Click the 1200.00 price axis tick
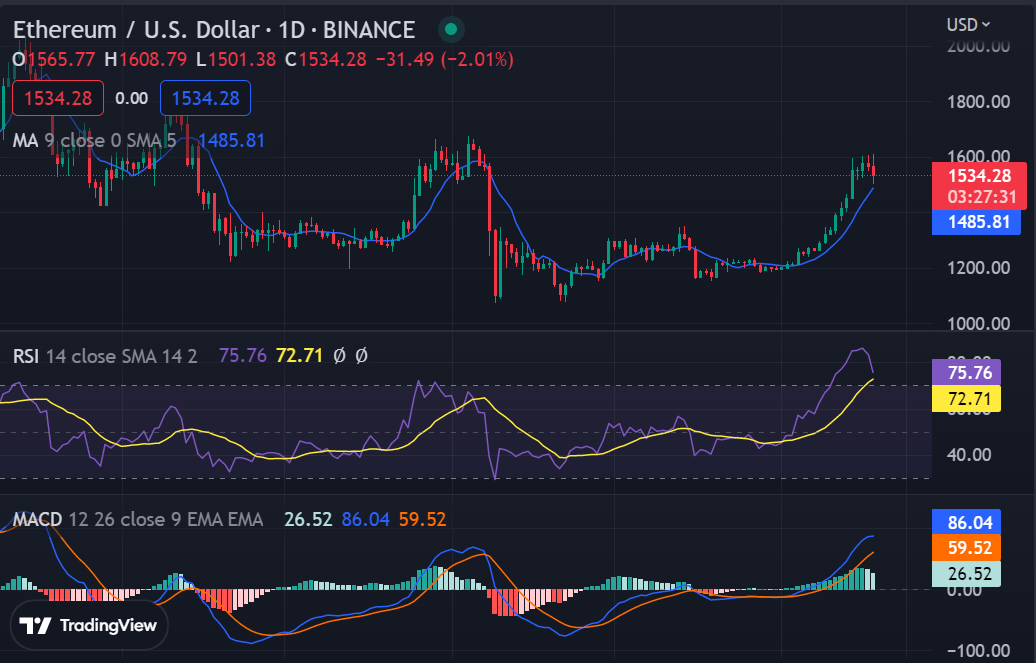The image size is (1036, 663). (979, 268)
